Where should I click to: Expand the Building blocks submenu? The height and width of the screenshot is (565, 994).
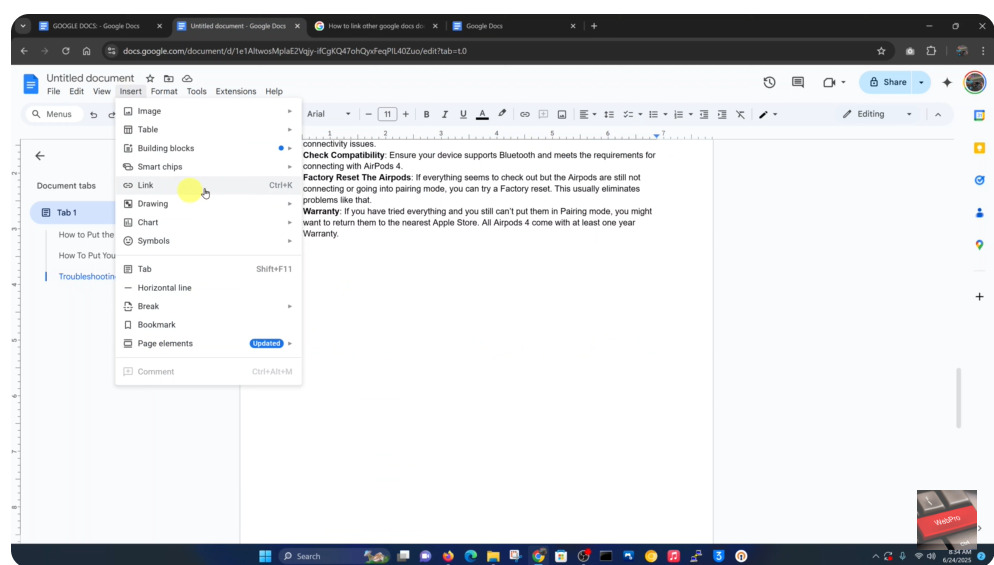point(208,148)
